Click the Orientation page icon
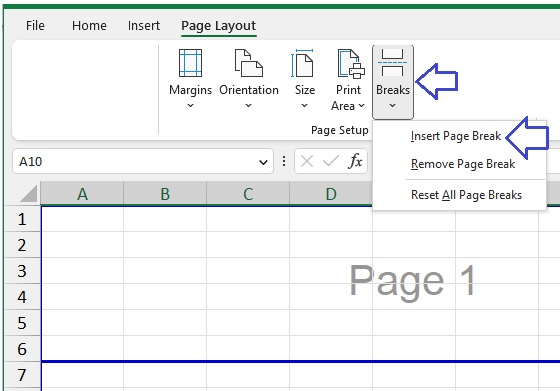The height and width of the screenshot is (391, 560). [x=249, y=63]
